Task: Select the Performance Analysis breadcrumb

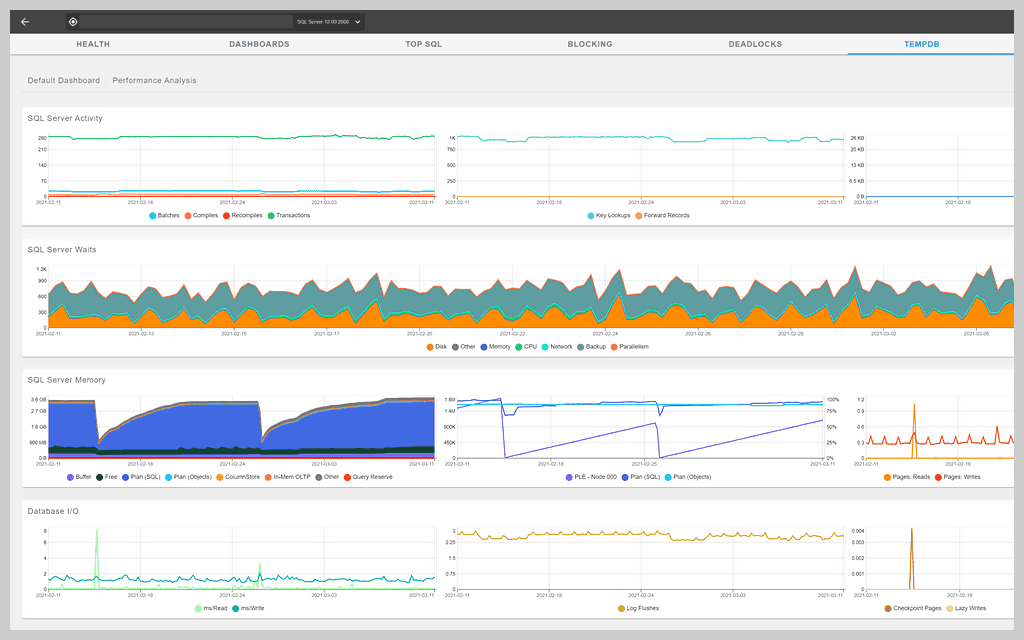Action: (x=153, y=80)
